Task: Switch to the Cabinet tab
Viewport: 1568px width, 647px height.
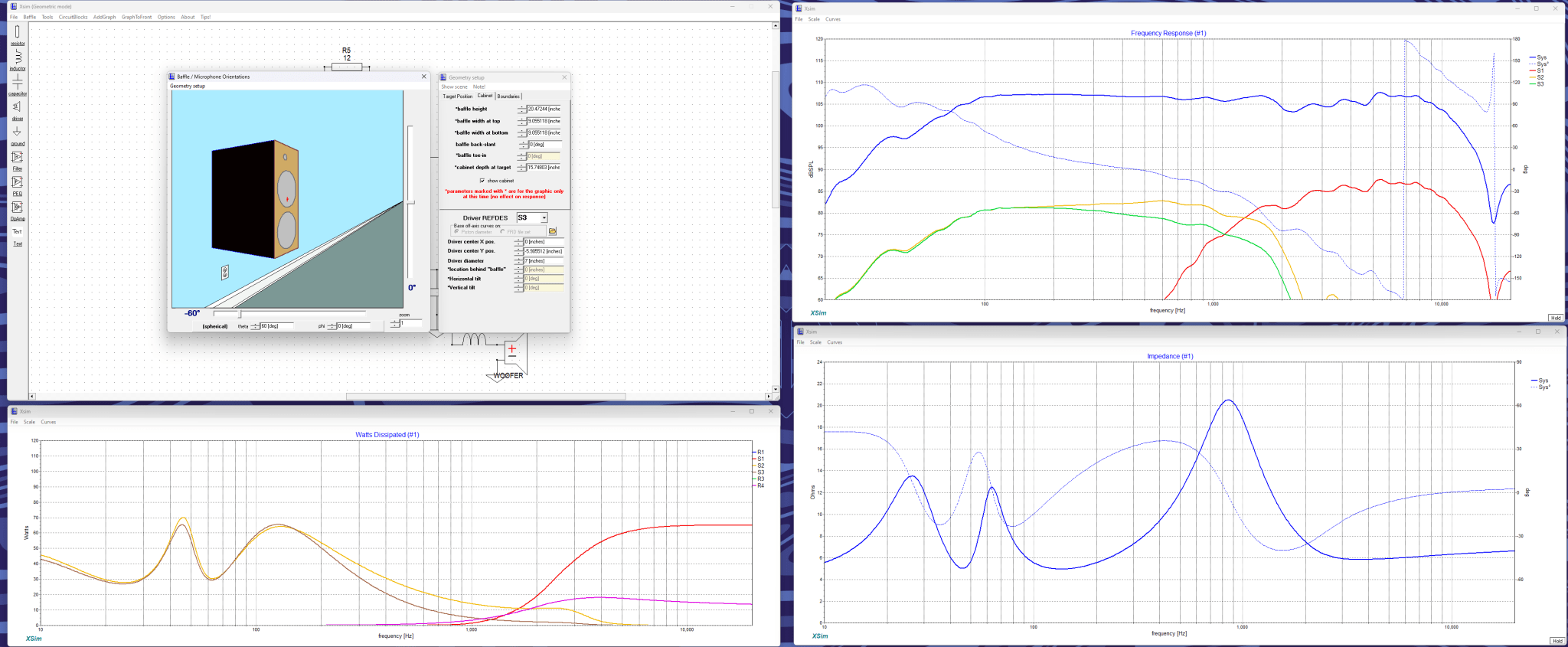Action: pos(485,96)
